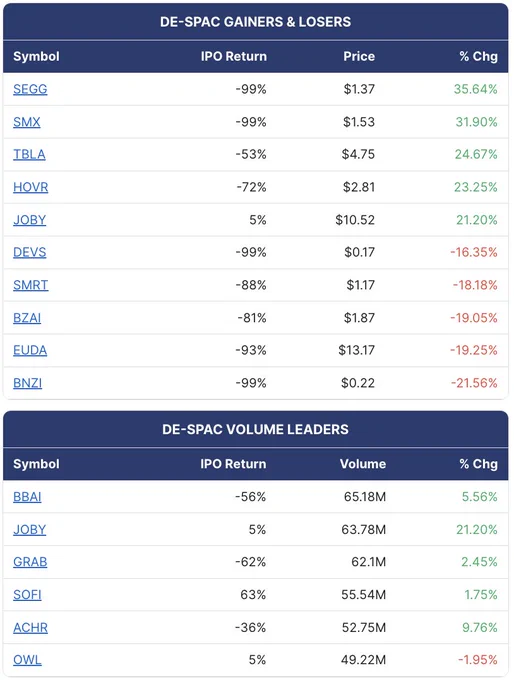Open the GRAB ticker link
Screen dimensions: 514x680
point(30,562)
